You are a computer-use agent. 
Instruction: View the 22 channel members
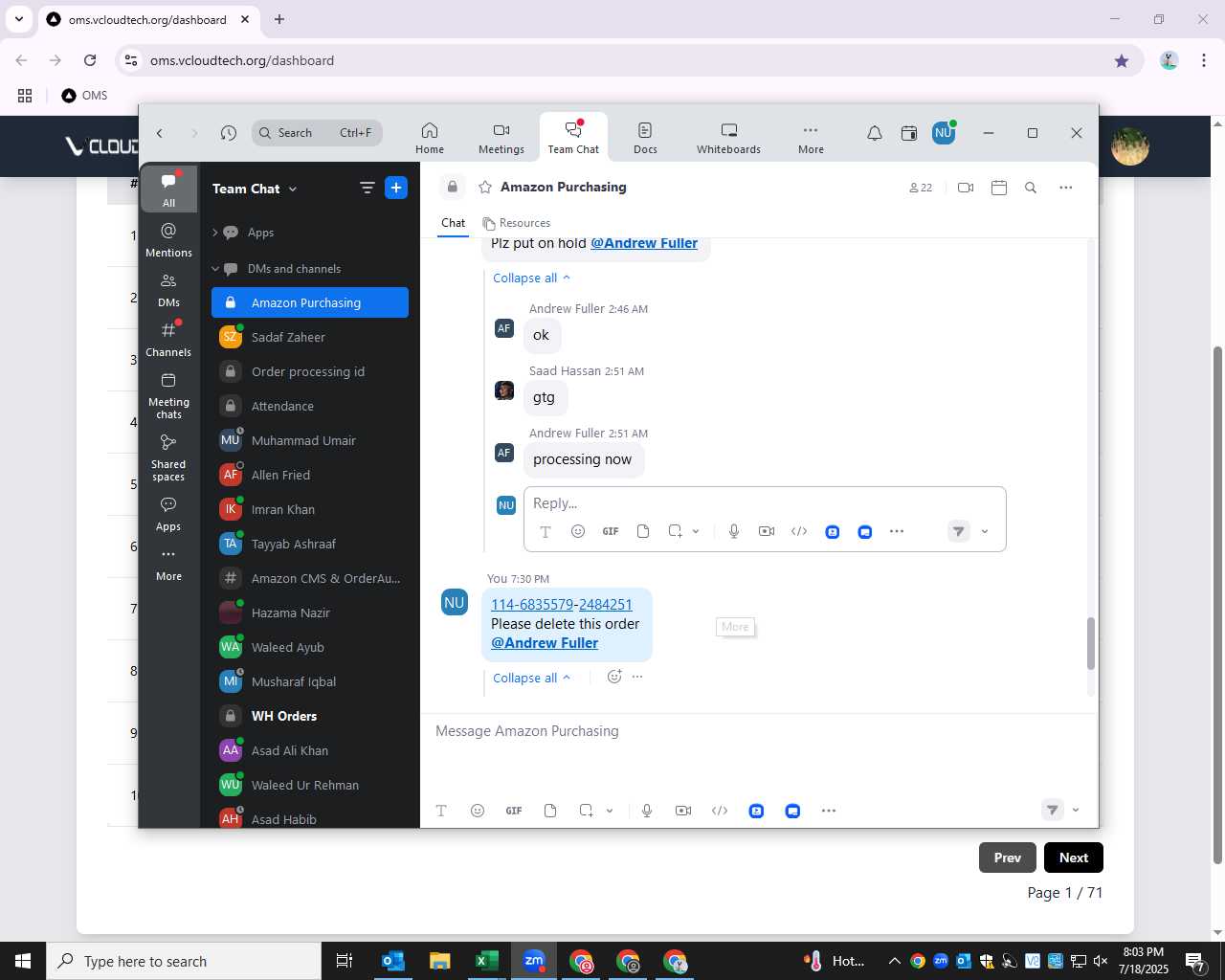[921, 188]
